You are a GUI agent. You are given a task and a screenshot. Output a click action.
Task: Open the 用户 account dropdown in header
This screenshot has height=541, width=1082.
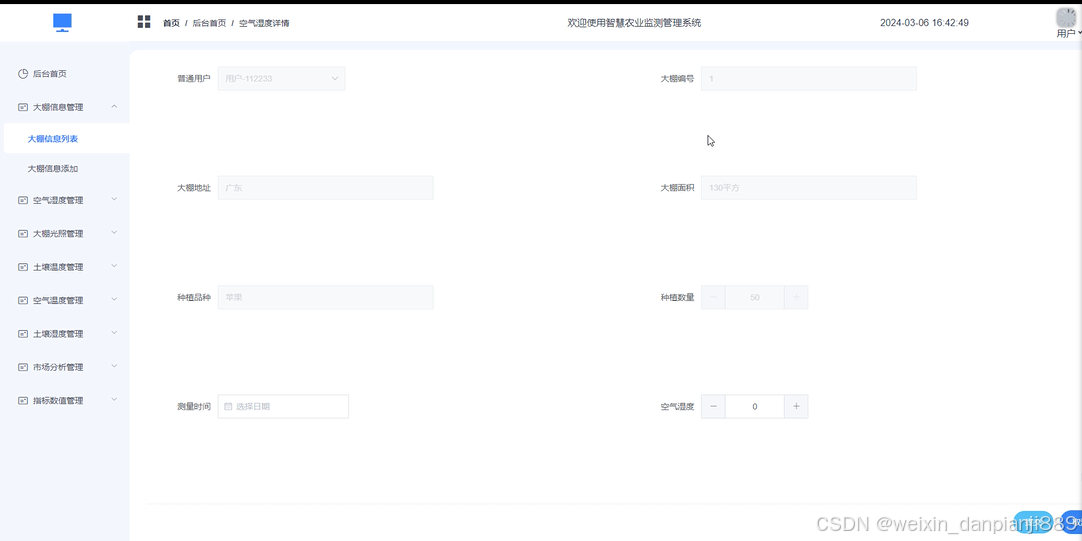tap(1068, 33)
